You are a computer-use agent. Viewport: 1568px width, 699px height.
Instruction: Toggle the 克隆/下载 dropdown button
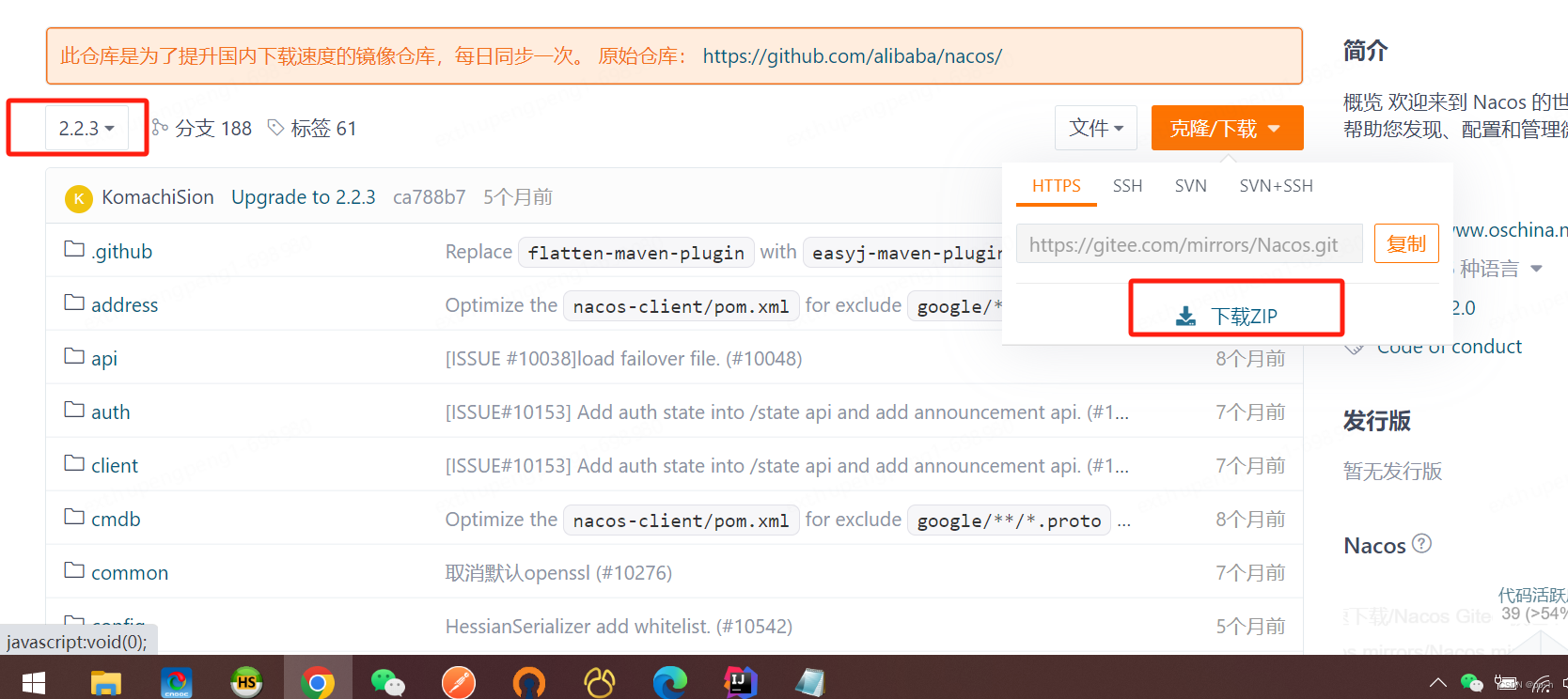(1227, 128)
